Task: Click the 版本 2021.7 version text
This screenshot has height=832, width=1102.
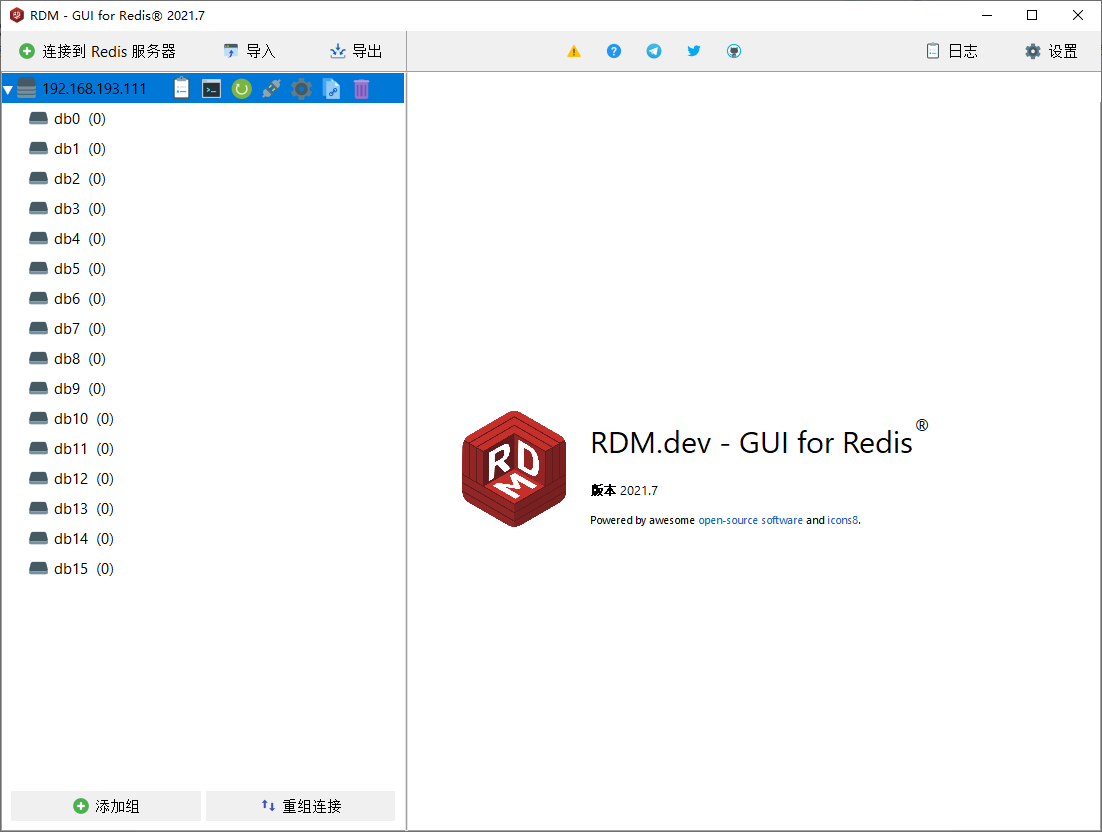Action: click(624, 490)
